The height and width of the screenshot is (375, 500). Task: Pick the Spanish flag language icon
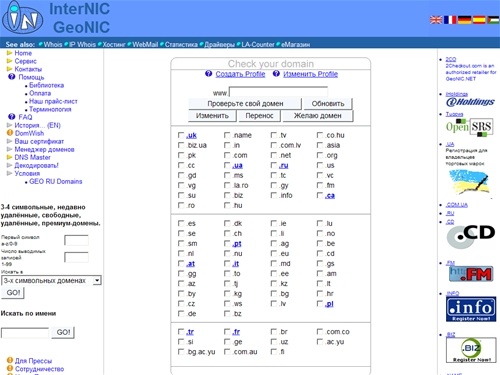pyautogui.click(x=479, y=20)
